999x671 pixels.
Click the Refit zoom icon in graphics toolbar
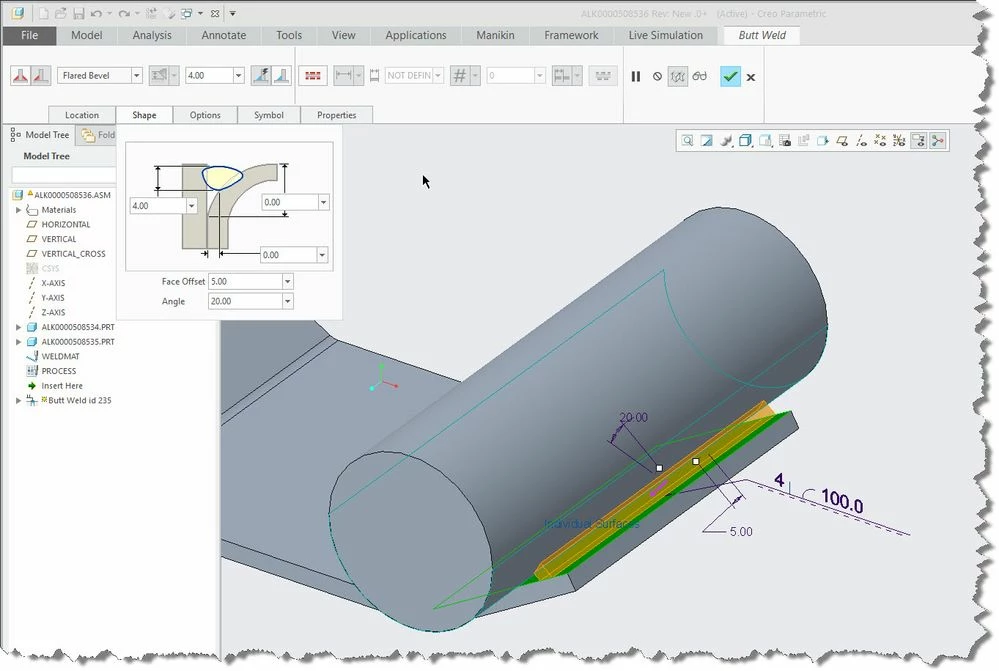[x=687, y=141]
